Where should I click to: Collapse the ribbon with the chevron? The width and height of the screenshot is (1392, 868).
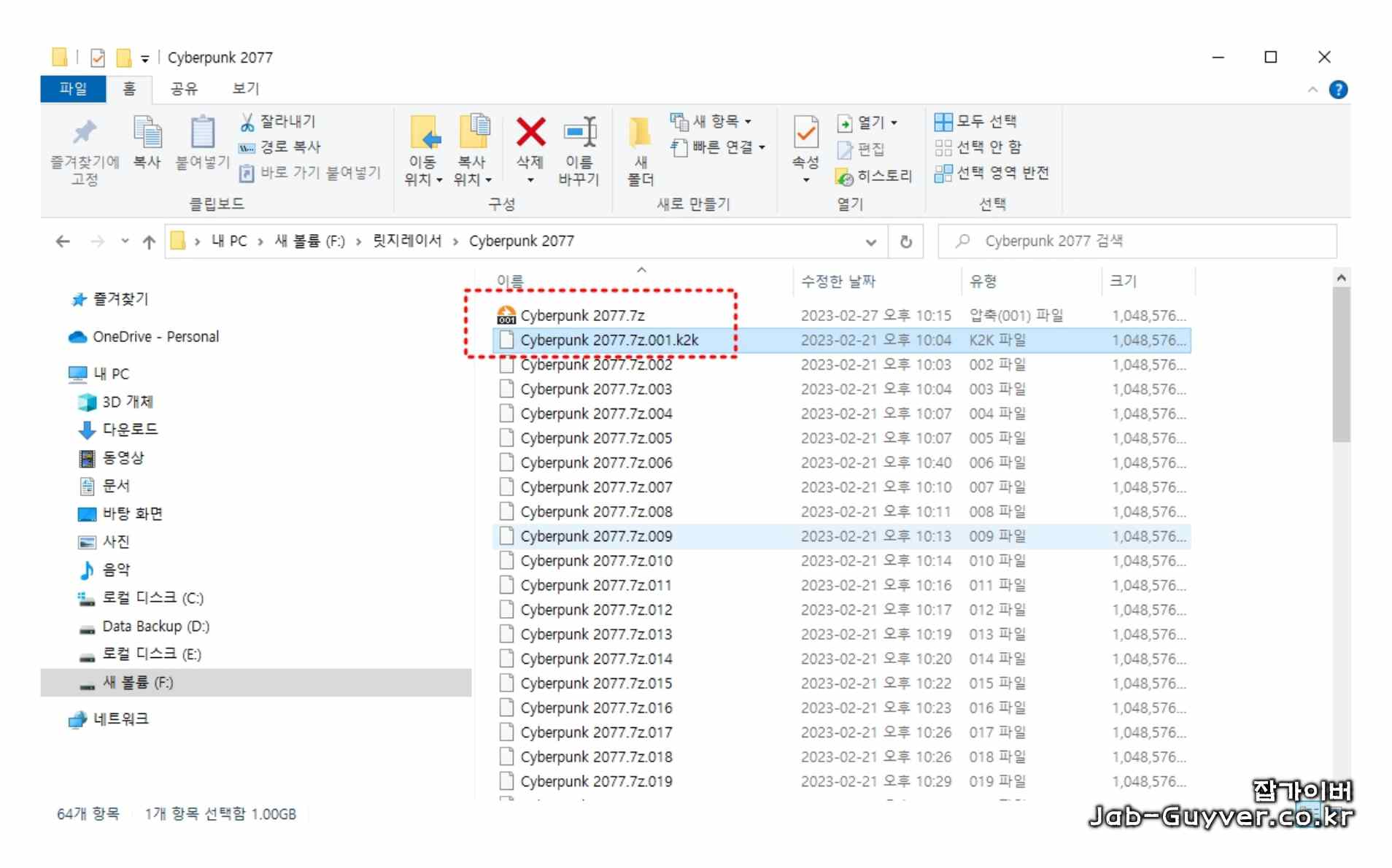click(x=1312, y=90)
